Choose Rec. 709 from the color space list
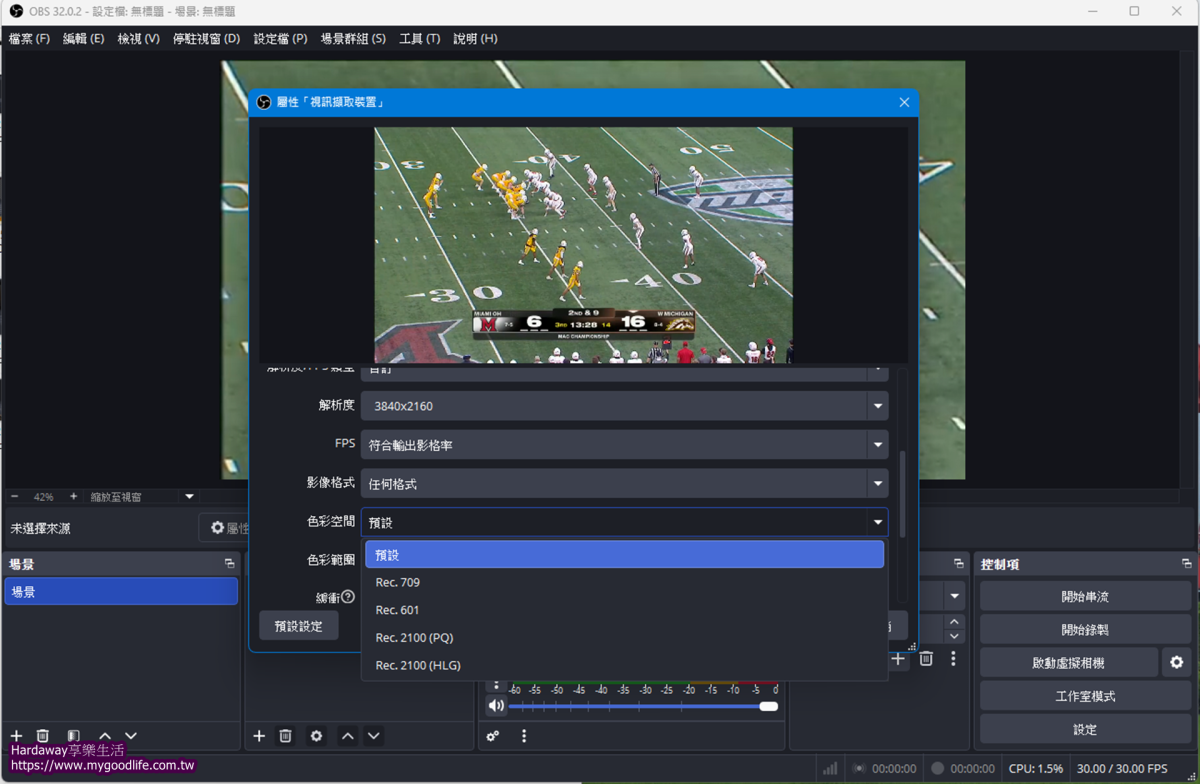This screenshot has height=784, width=1200. pos(398,582)
